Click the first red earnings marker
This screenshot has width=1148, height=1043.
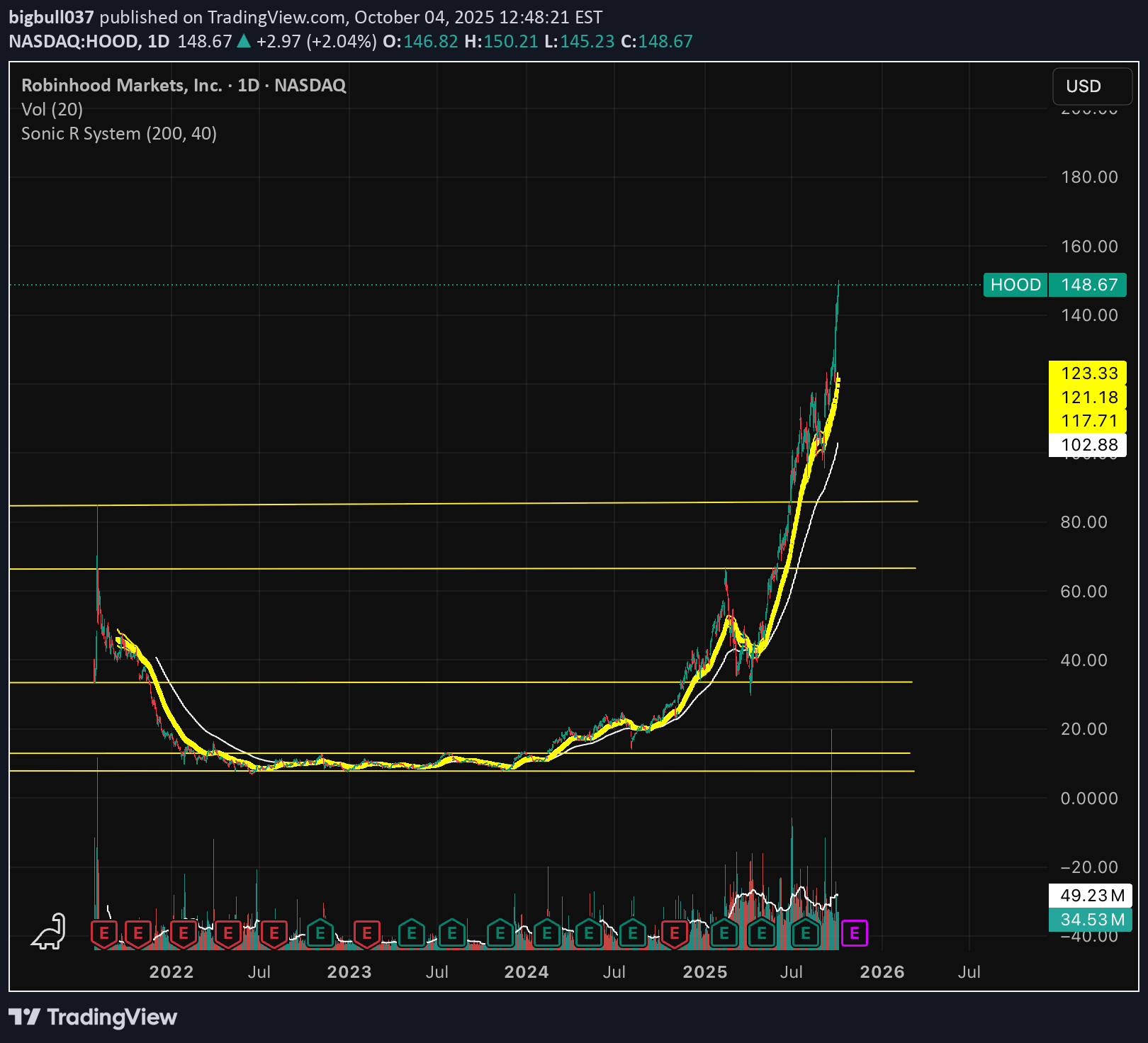coord(104,933)
